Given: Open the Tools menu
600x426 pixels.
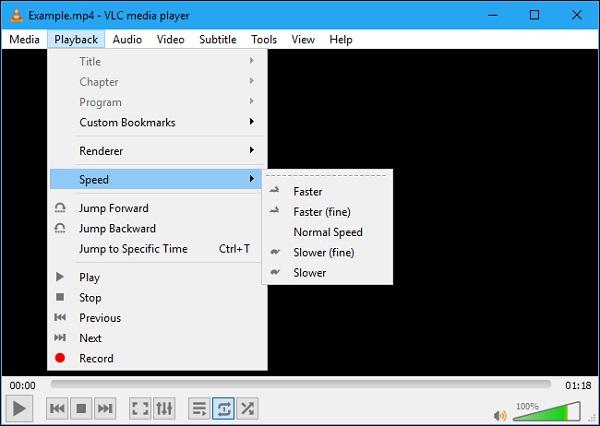Looking at the screenshot, I should [x=264, y=39].
